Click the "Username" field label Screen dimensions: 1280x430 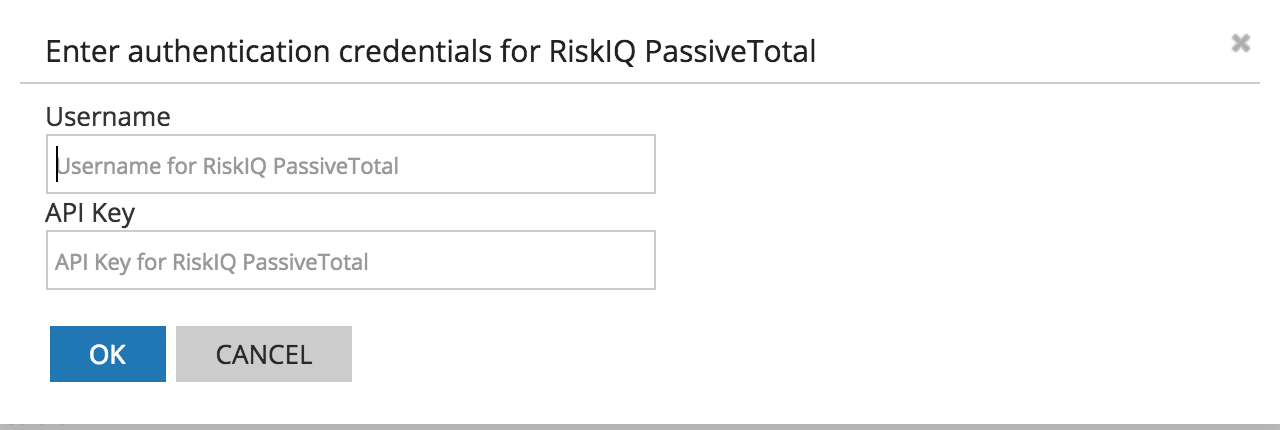click(108, 117)
